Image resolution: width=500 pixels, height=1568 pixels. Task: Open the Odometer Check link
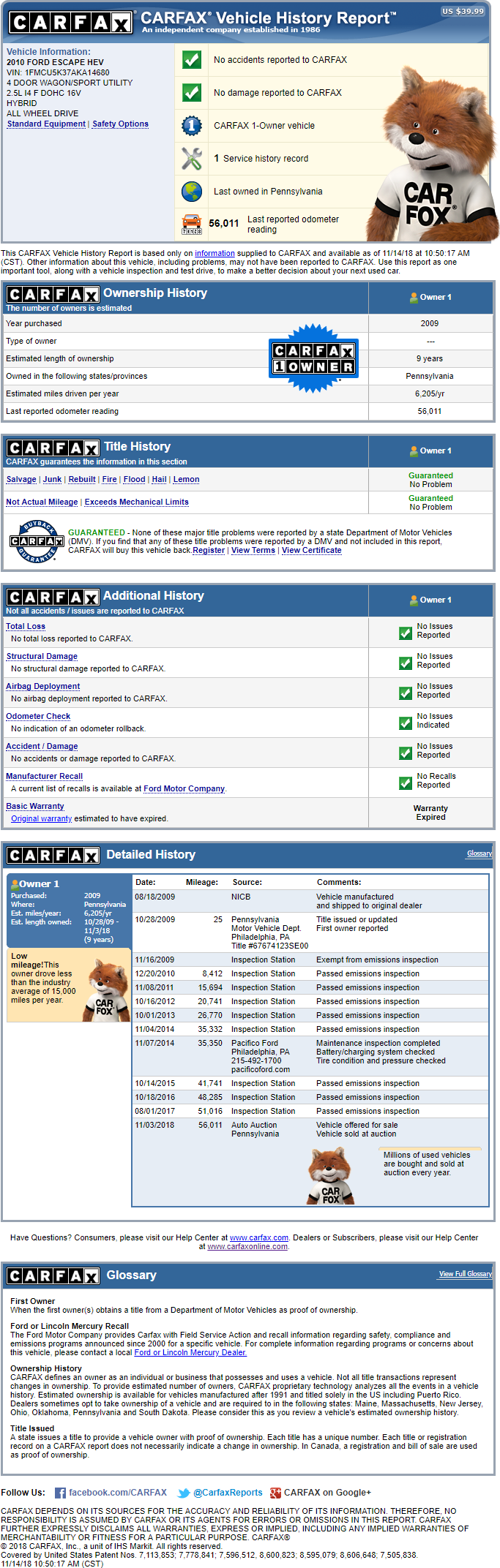pyautogui.click(x=38, y=717)
